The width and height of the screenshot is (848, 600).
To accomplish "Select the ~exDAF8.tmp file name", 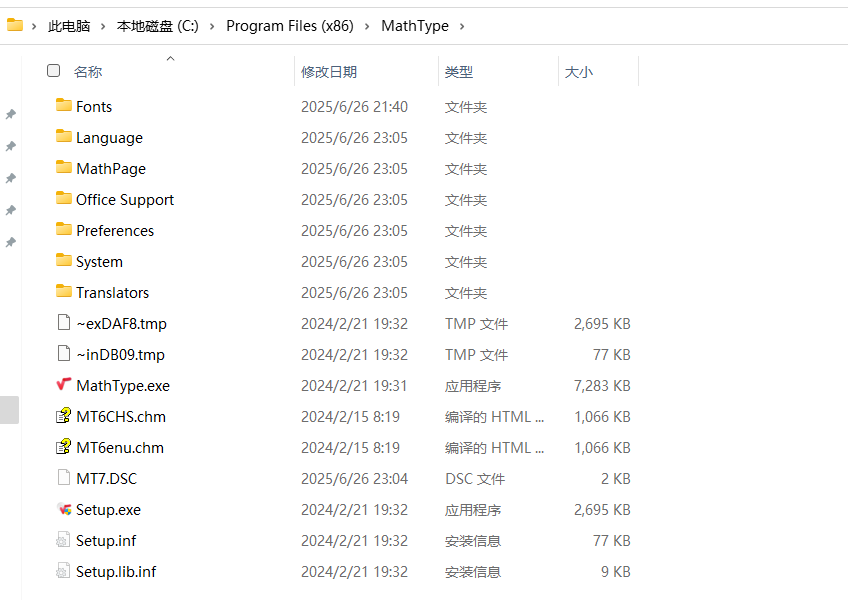I will coord(122,324).
